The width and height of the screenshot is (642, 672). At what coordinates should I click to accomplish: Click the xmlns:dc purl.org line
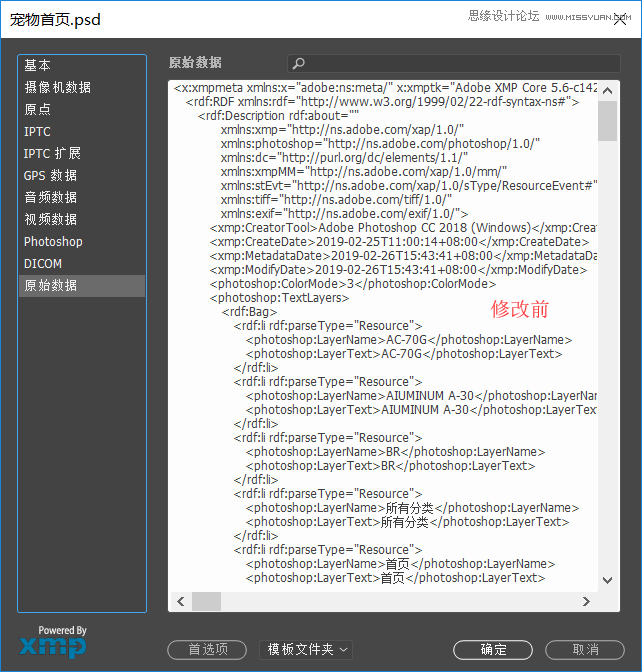coord(344,158)
